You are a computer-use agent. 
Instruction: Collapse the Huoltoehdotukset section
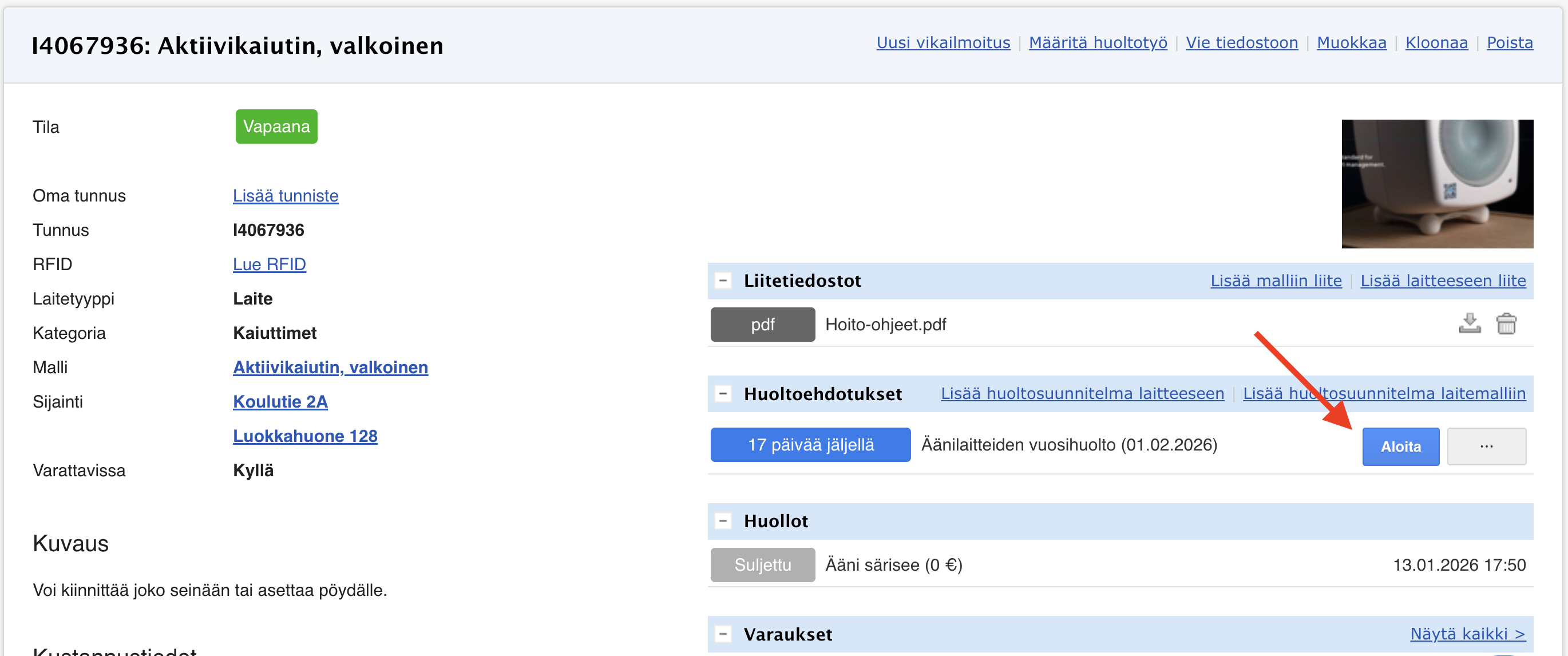pyautogui.click(x=723, y=393)
